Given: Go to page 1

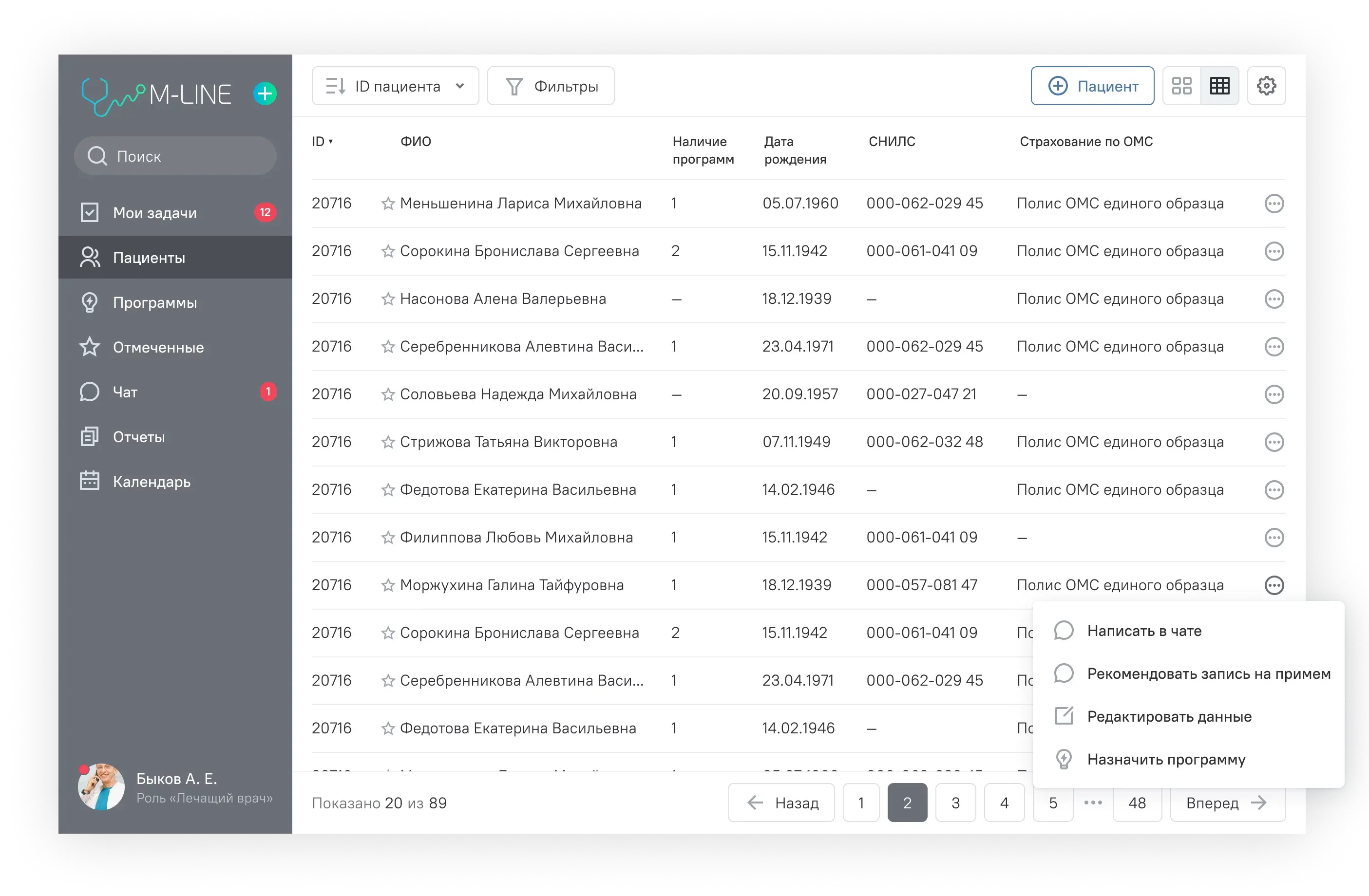Looking at the screenshot, I should coord(861,803).
